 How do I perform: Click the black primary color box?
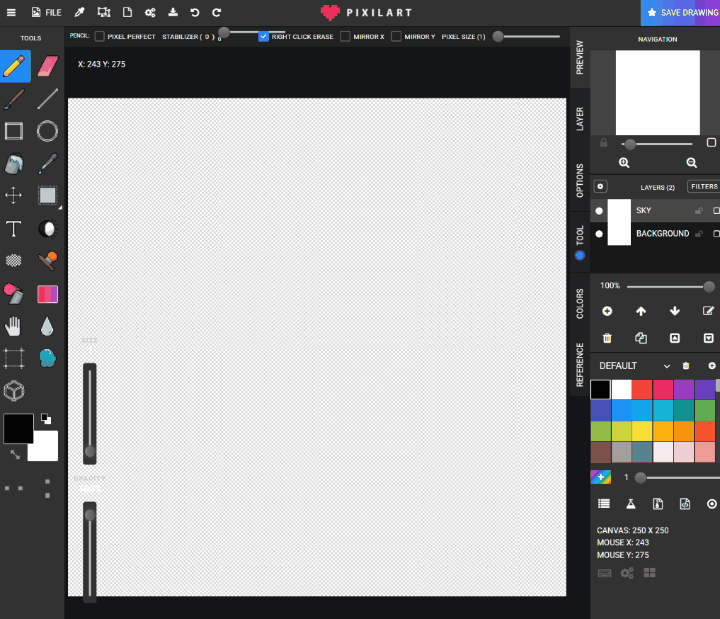[18, 428]
